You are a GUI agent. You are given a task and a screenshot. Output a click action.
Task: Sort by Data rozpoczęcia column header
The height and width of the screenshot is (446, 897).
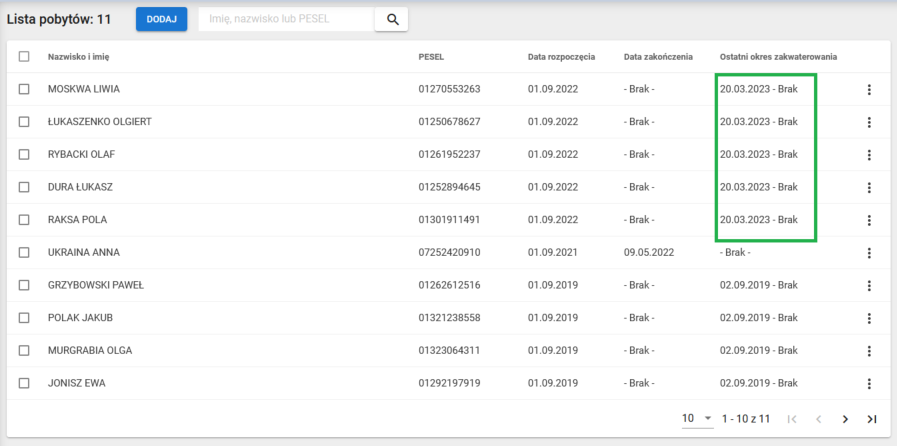(x=561, y=57)
